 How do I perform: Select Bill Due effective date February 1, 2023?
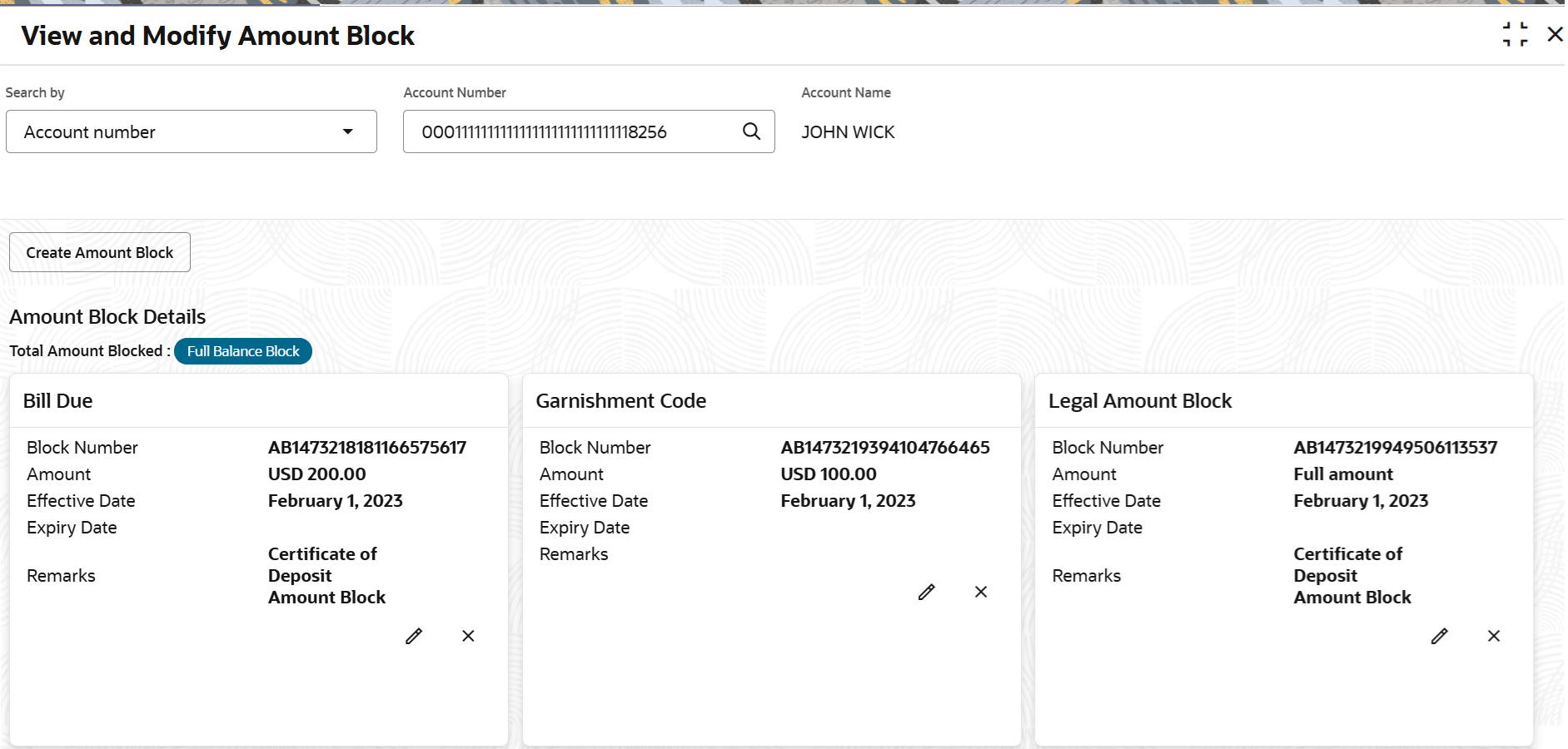pos(336,501)
